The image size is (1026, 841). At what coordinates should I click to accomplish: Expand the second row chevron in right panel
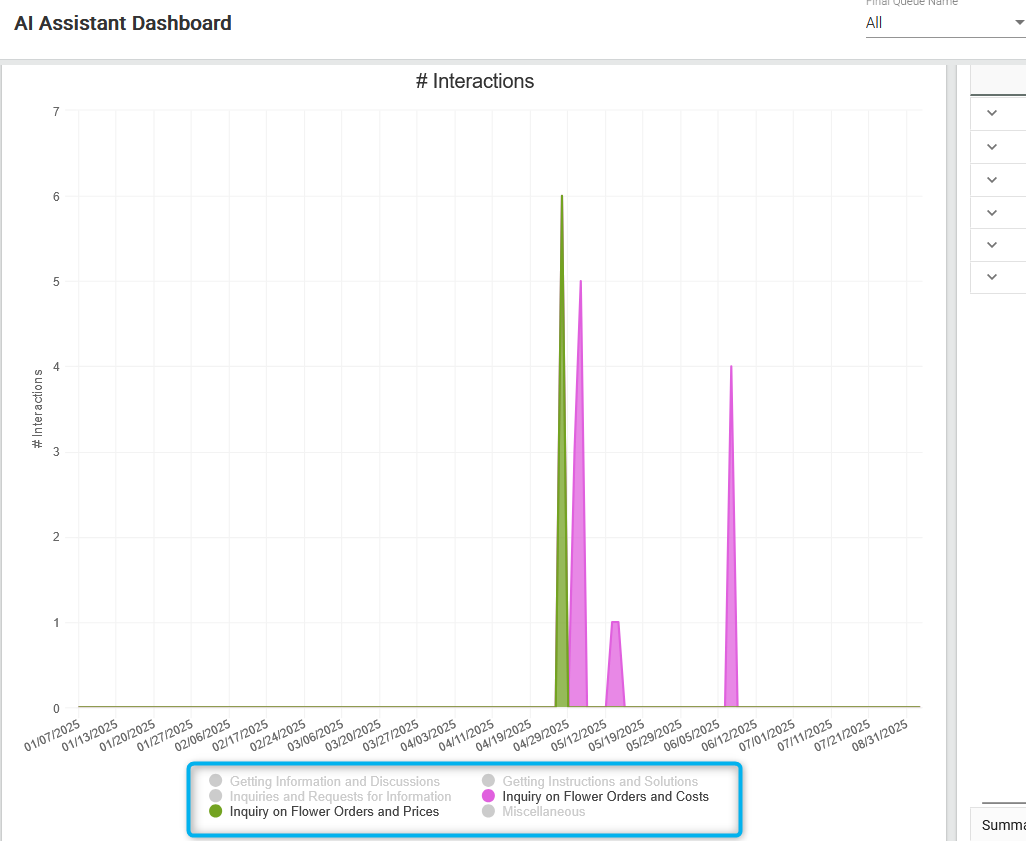pyautogui.click(x=992, y=147)
